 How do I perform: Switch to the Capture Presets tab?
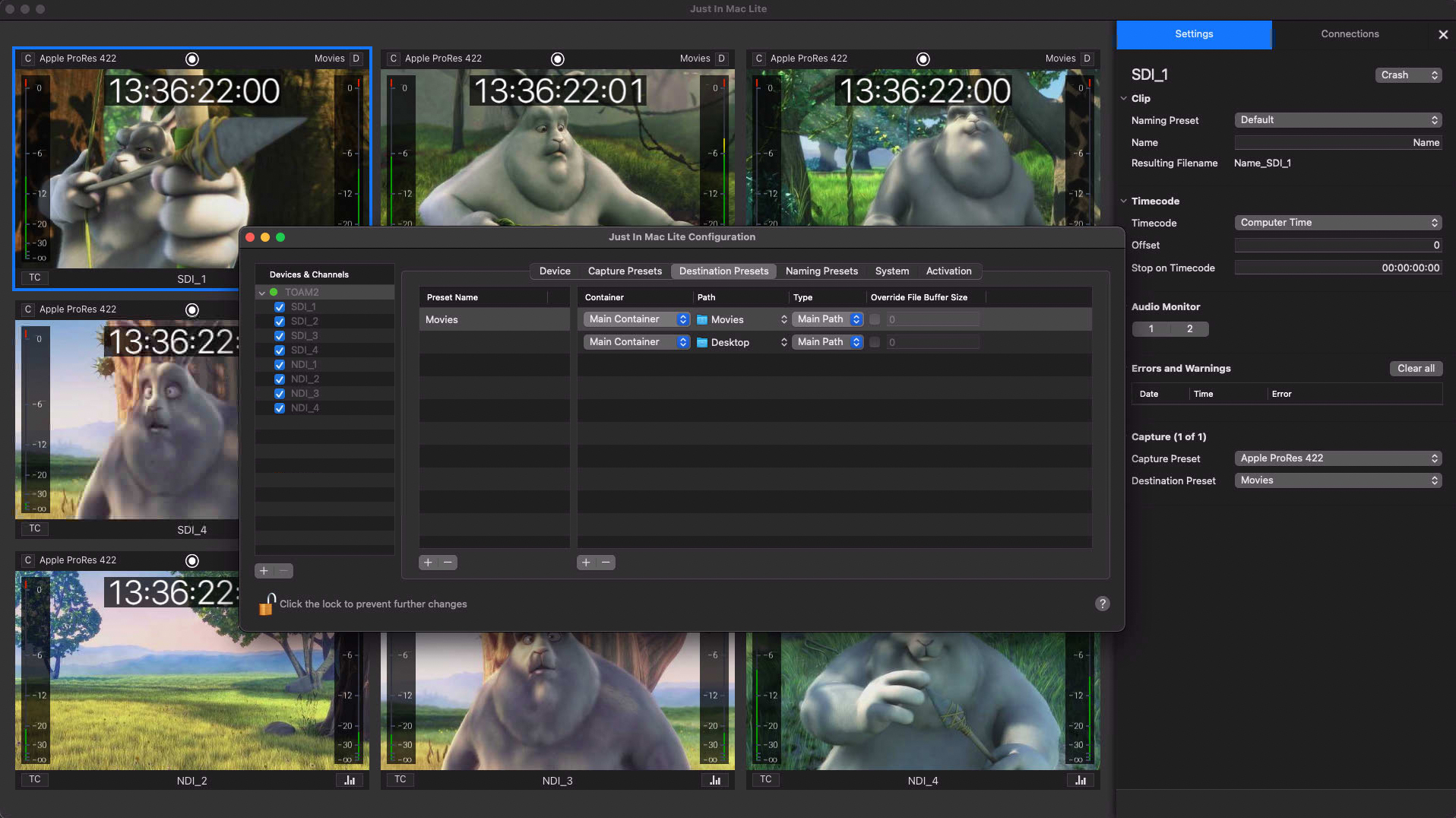tap(624, 271)
